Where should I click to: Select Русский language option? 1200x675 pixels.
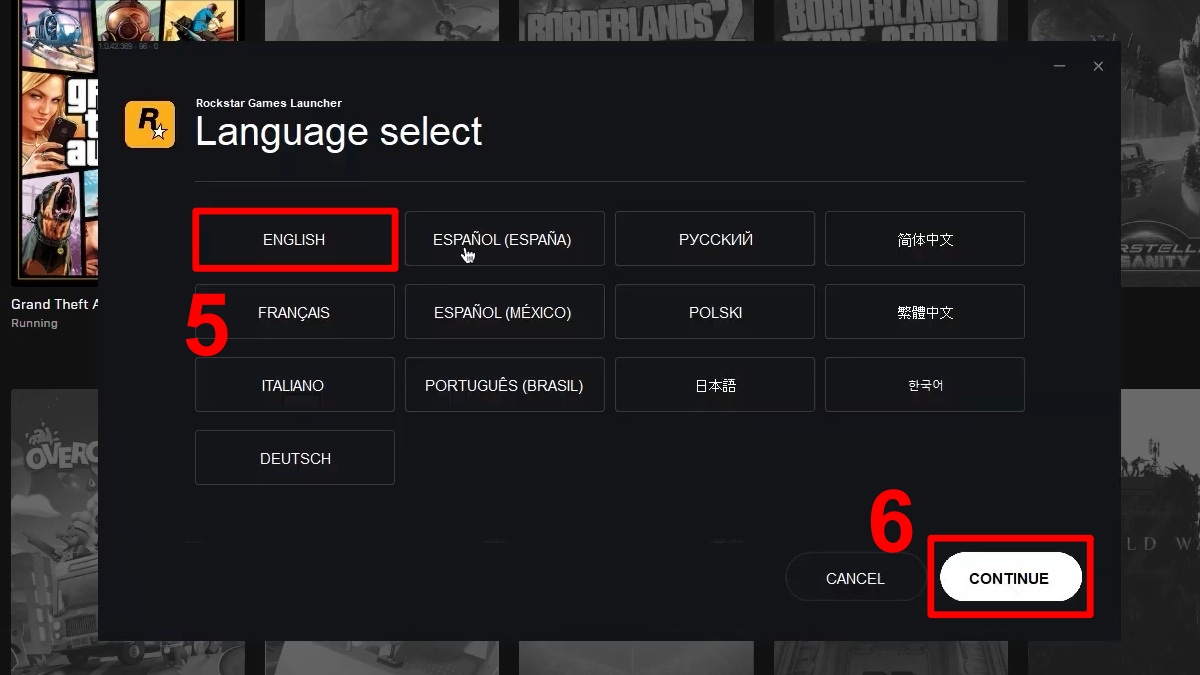(715, 239)
